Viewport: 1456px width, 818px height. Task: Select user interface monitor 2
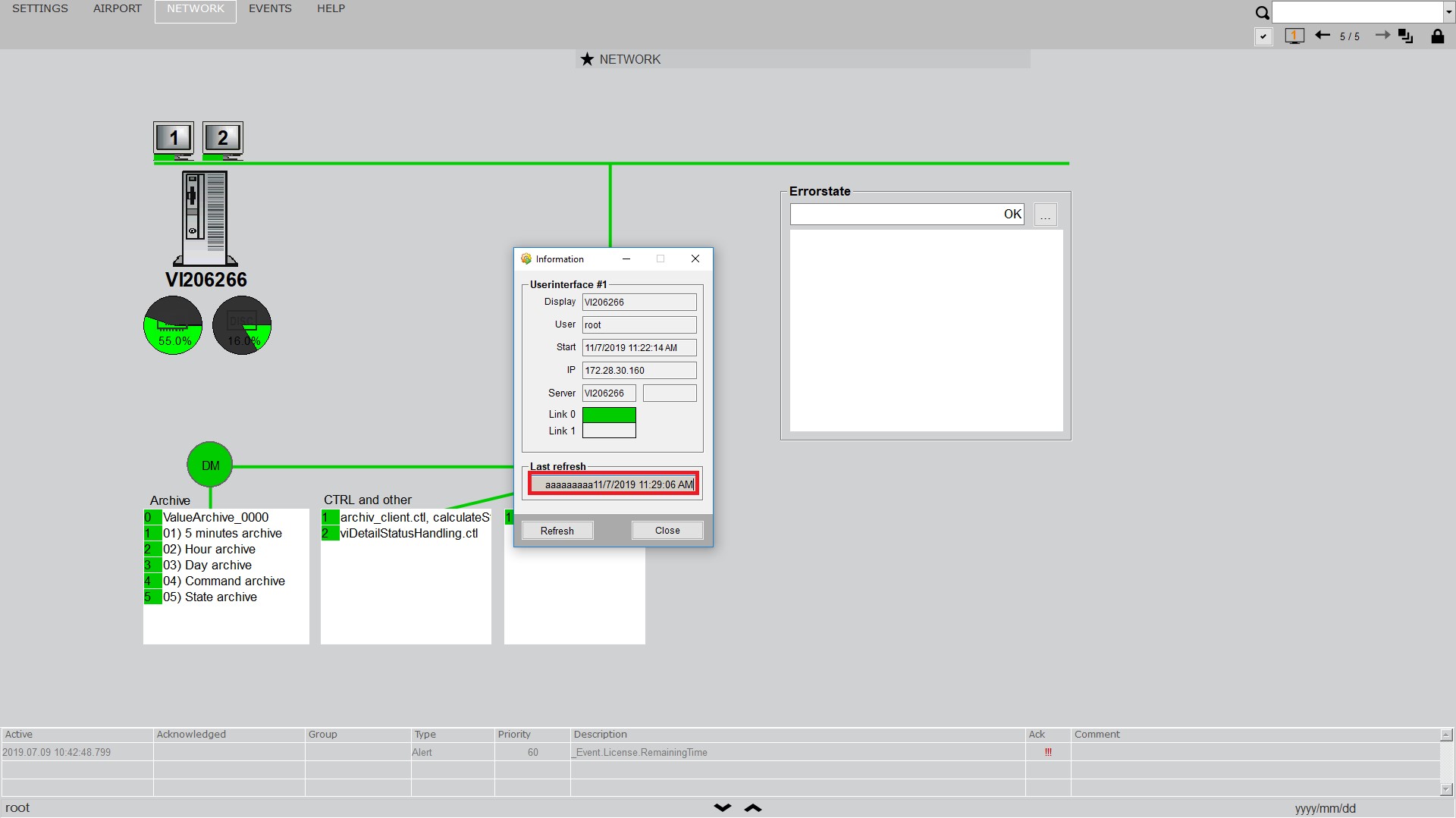tap(222, 139)
